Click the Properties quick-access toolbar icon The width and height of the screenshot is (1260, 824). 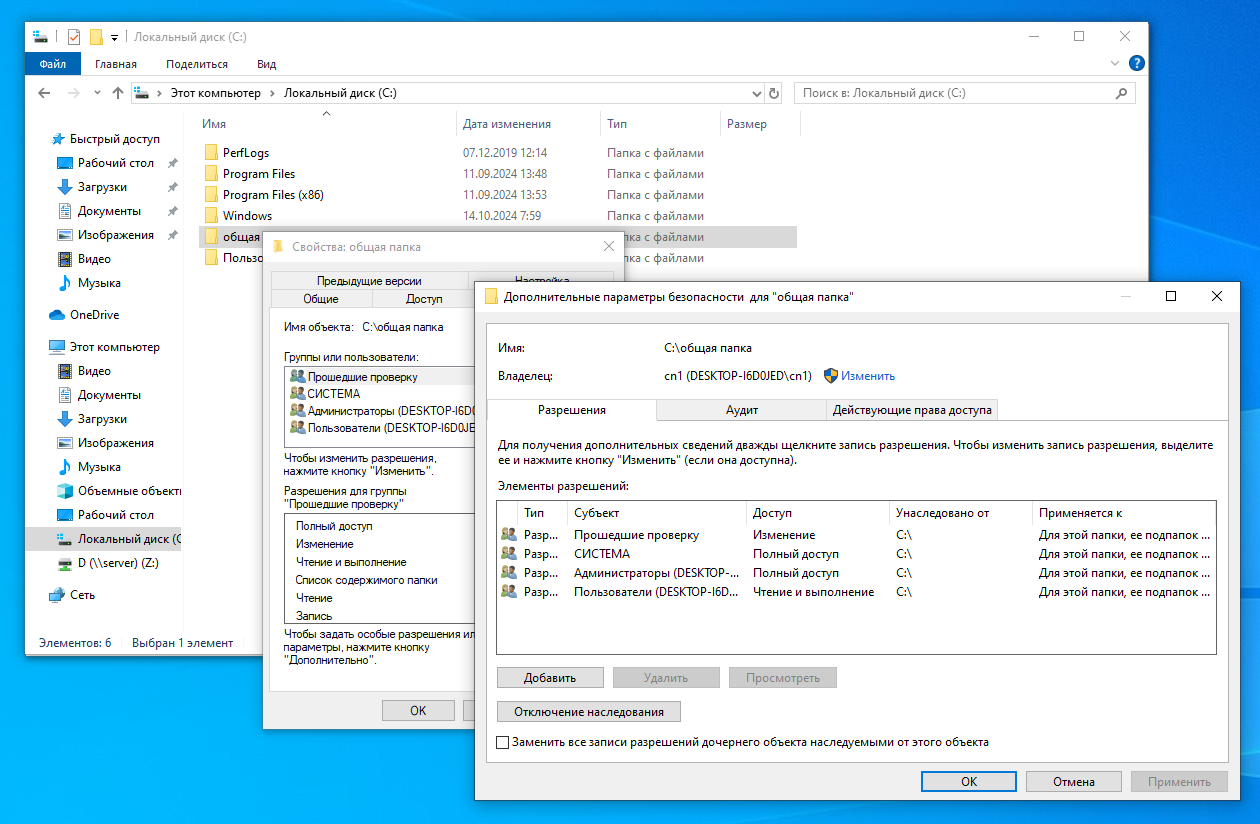point(74,37)
